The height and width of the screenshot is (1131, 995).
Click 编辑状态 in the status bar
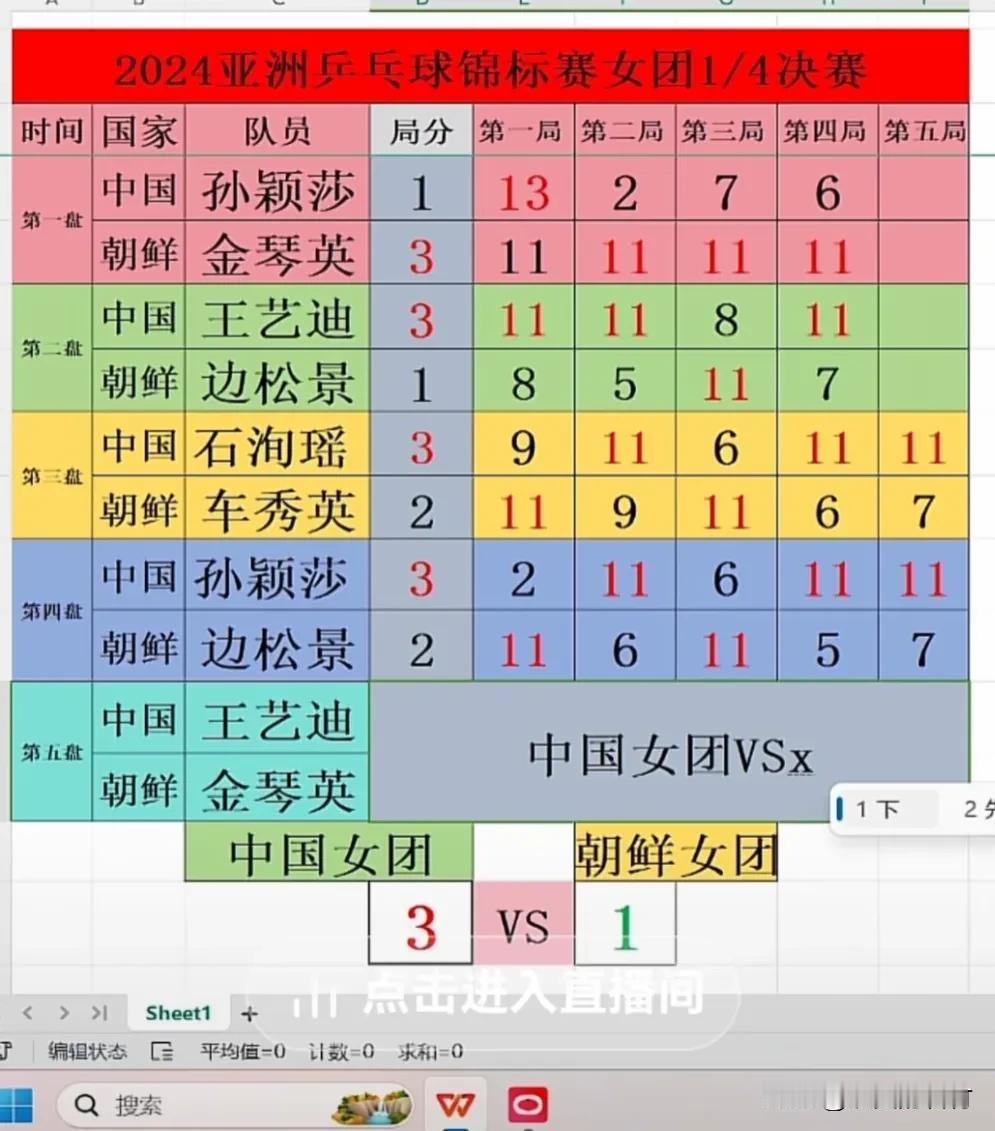click(x=87, y=1052)
